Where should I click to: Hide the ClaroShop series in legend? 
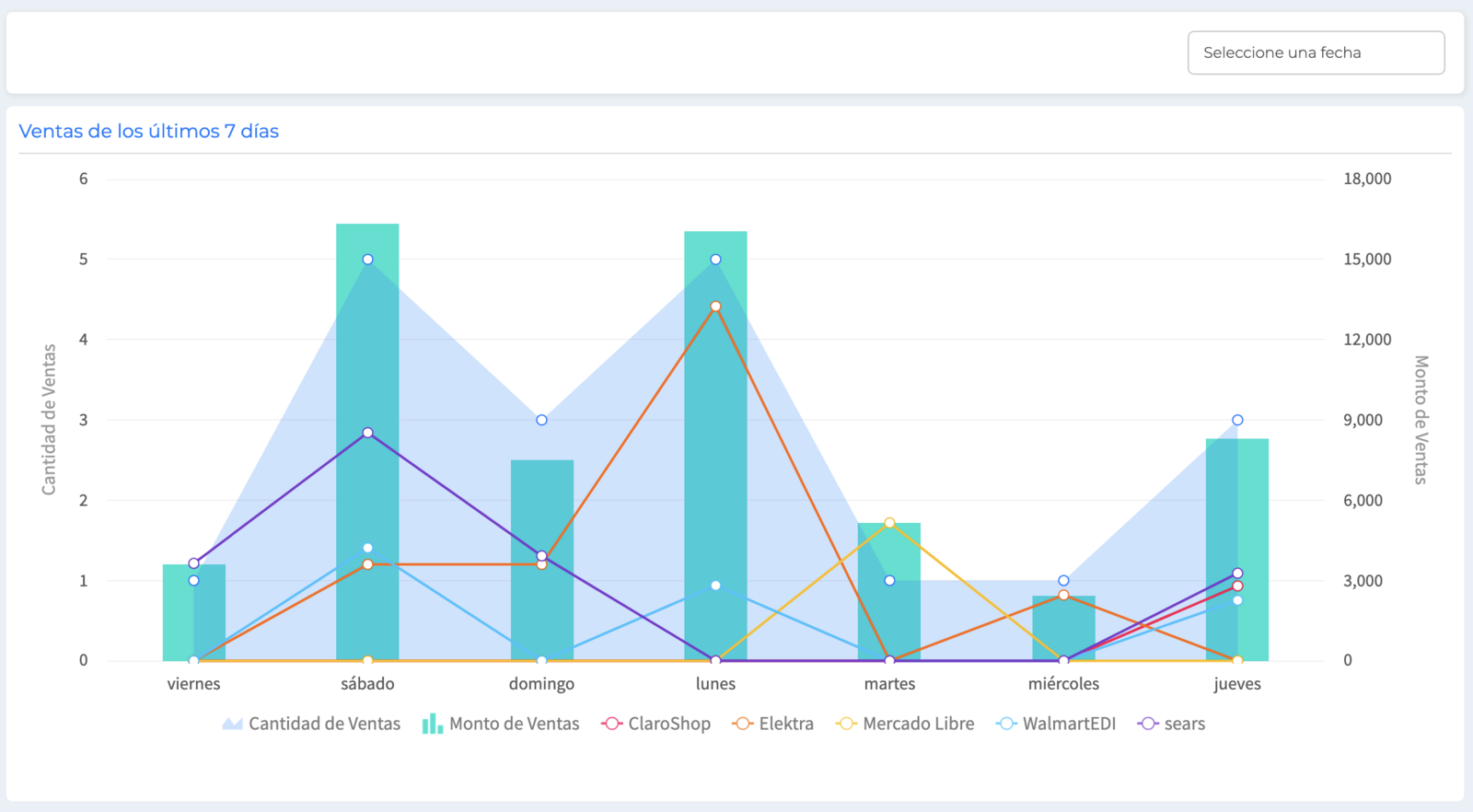655,724
